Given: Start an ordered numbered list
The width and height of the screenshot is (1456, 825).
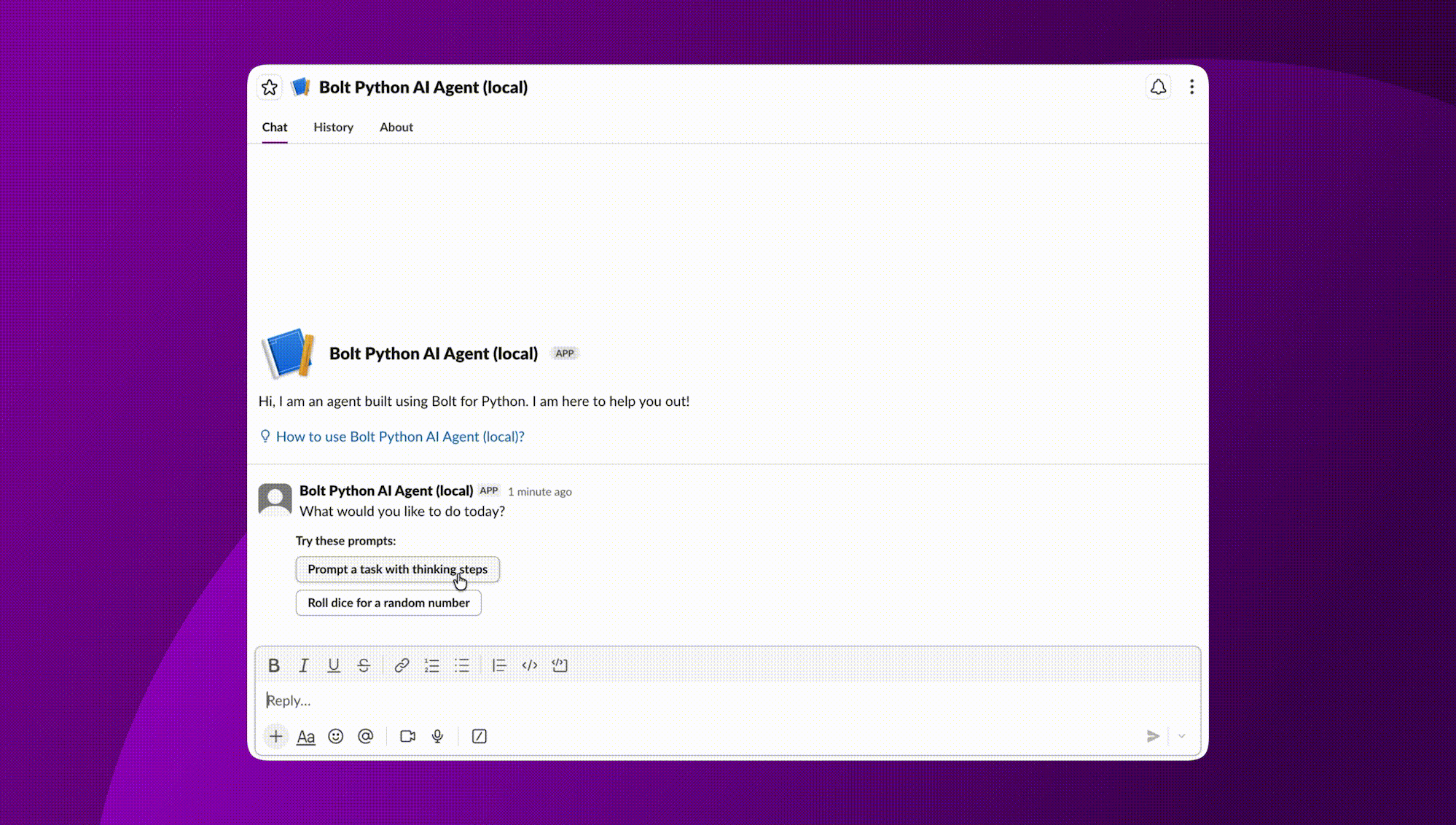Looking at the screenshot, I should tap(432, 665).
